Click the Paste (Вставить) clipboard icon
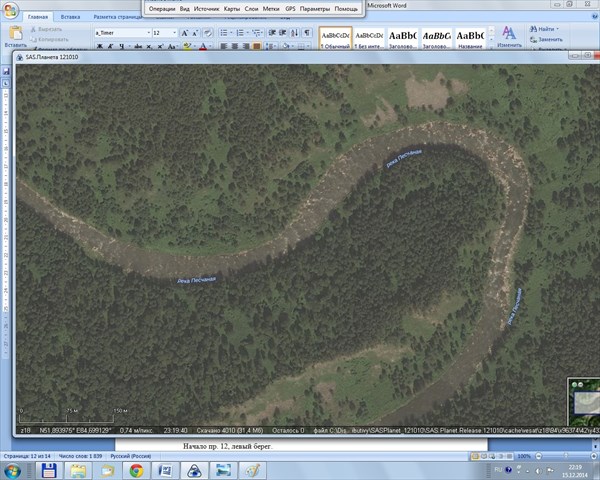600x480 pixels. 15,33
